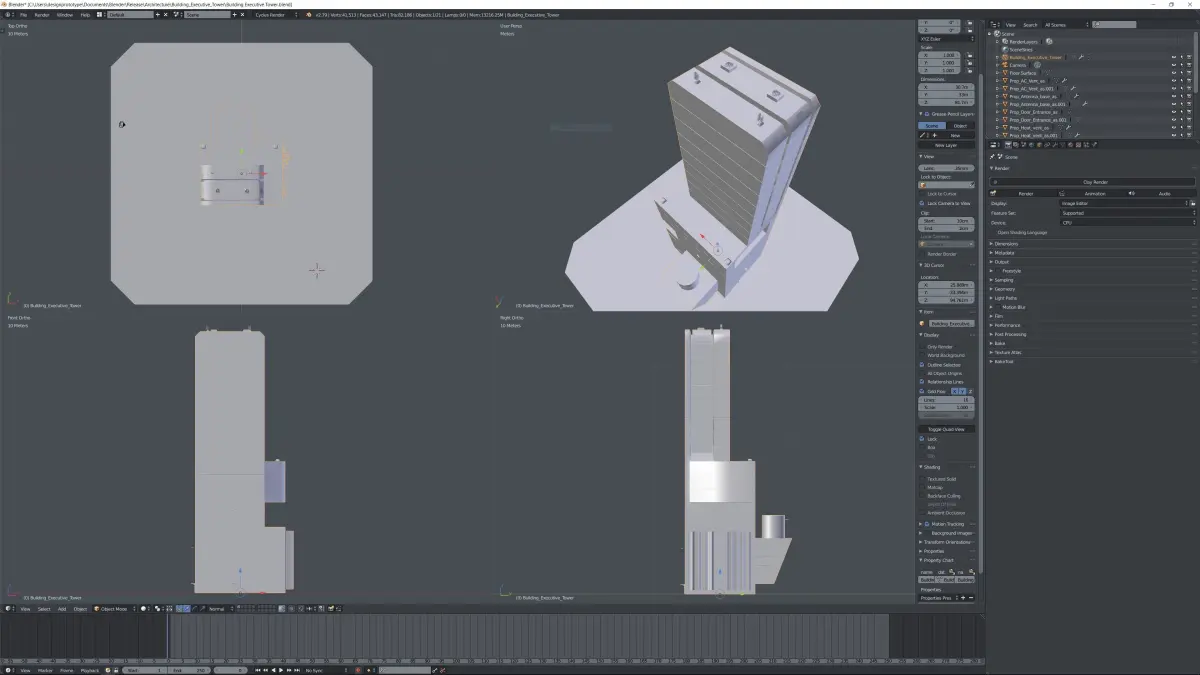Click the New Layer button

(x=946, y=145)
